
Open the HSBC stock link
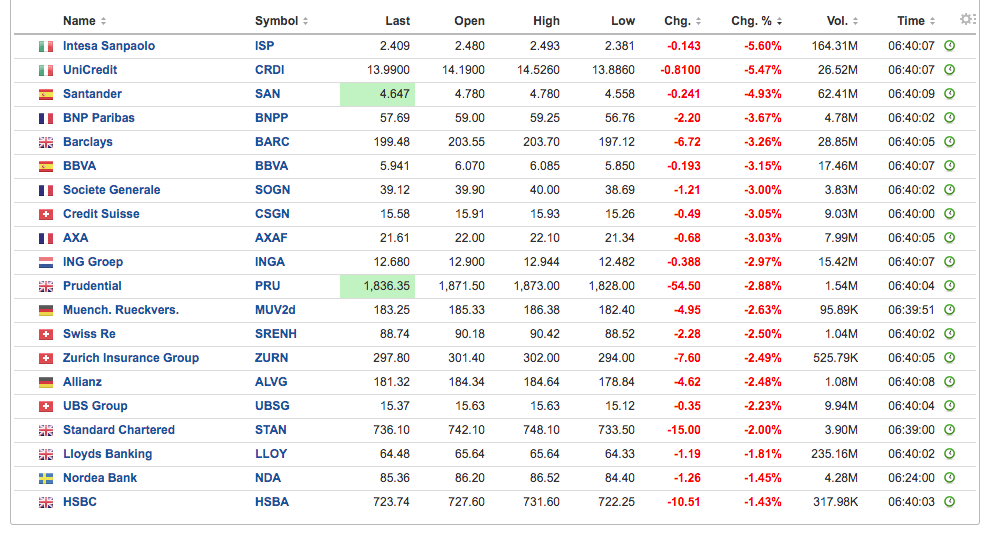80,502
